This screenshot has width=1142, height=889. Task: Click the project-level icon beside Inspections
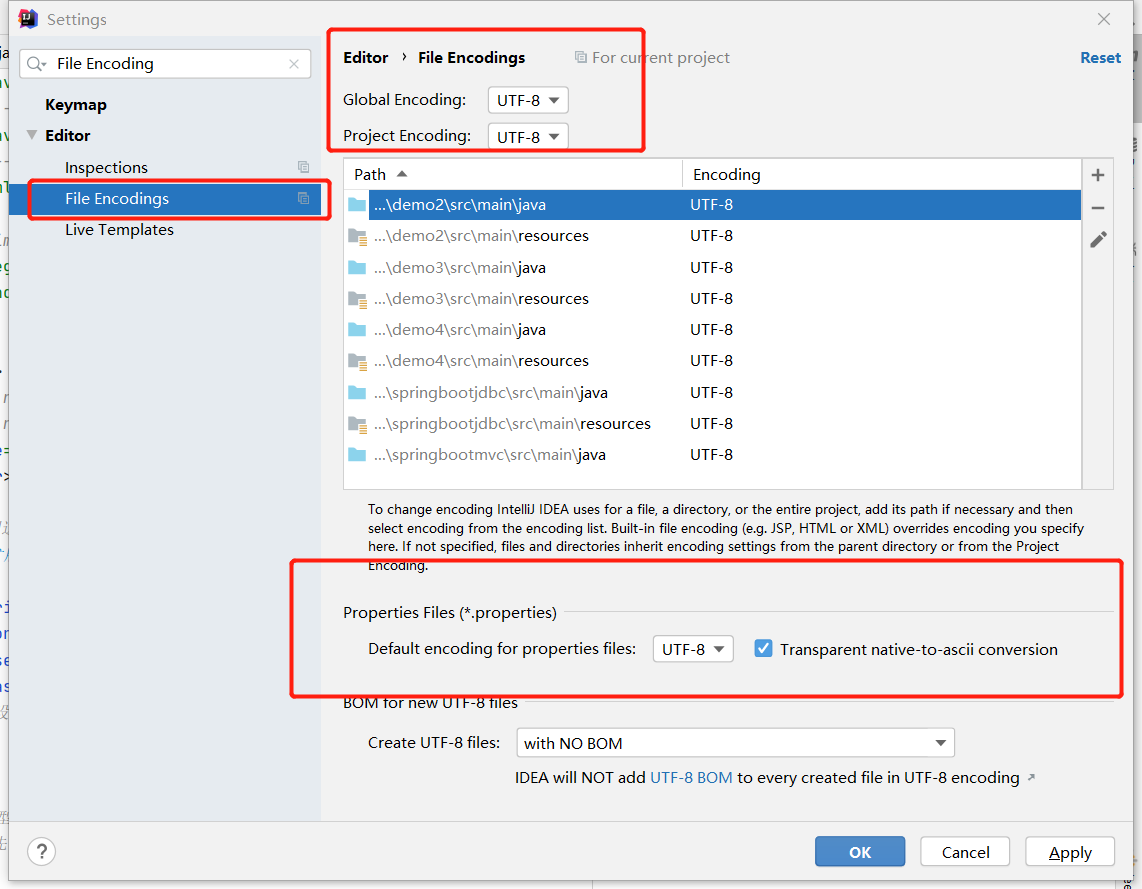coord(304,167)
